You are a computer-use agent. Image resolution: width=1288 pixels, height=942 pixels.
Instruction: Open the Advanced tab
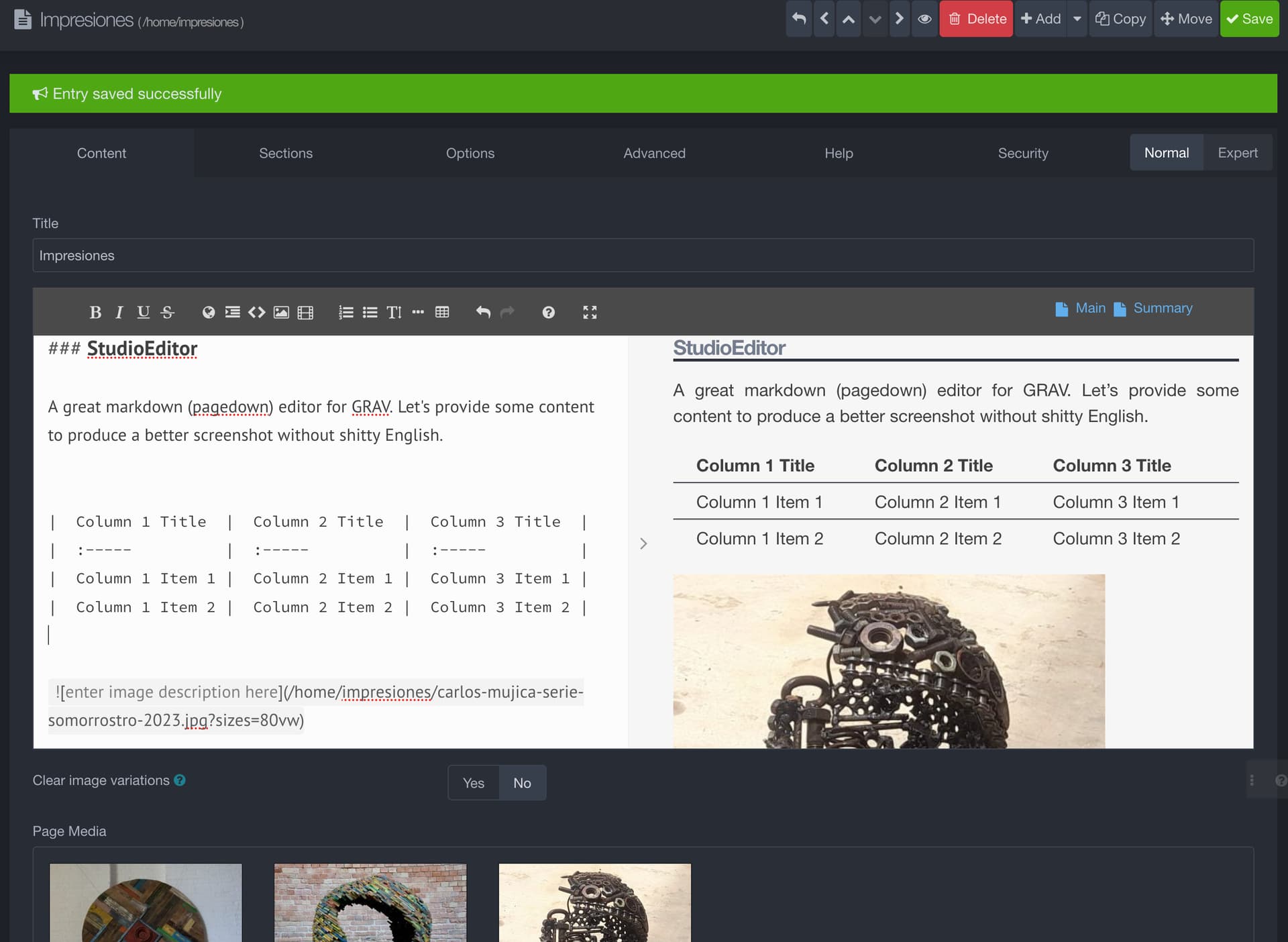tap(655, 153)
